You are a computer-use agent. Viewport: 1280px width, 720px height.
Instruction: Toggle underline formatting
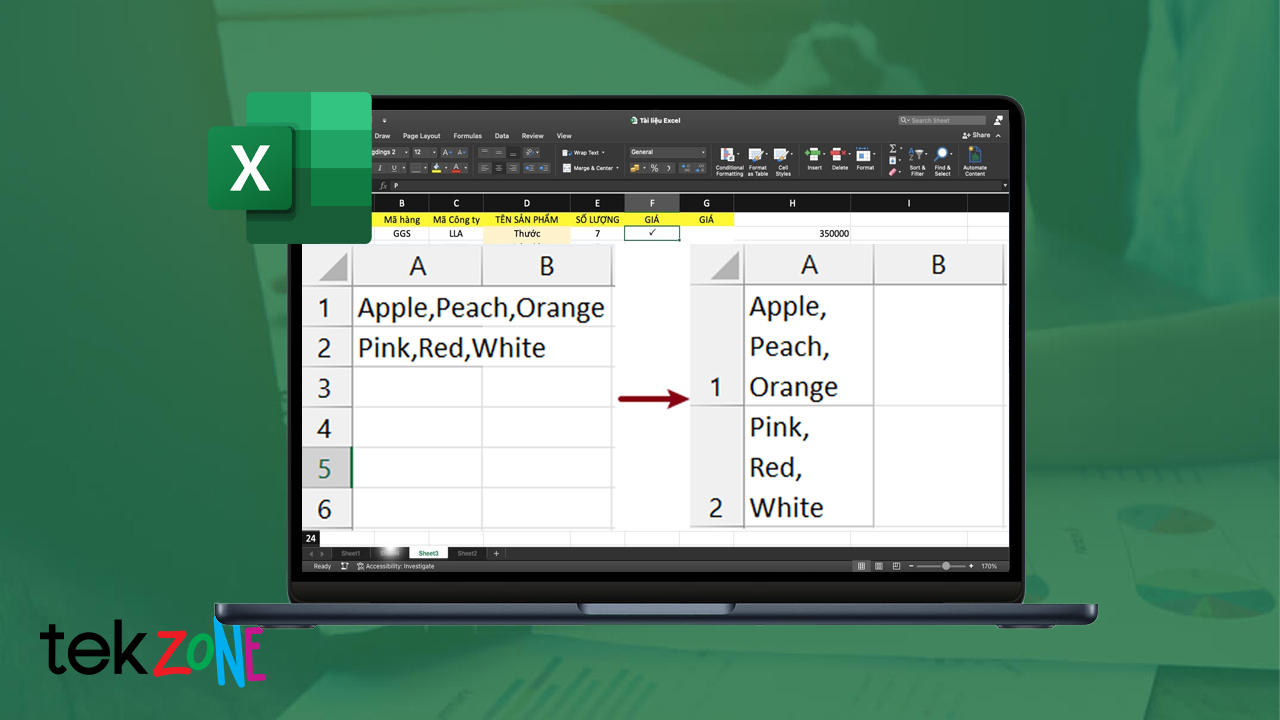click(394, 168)
